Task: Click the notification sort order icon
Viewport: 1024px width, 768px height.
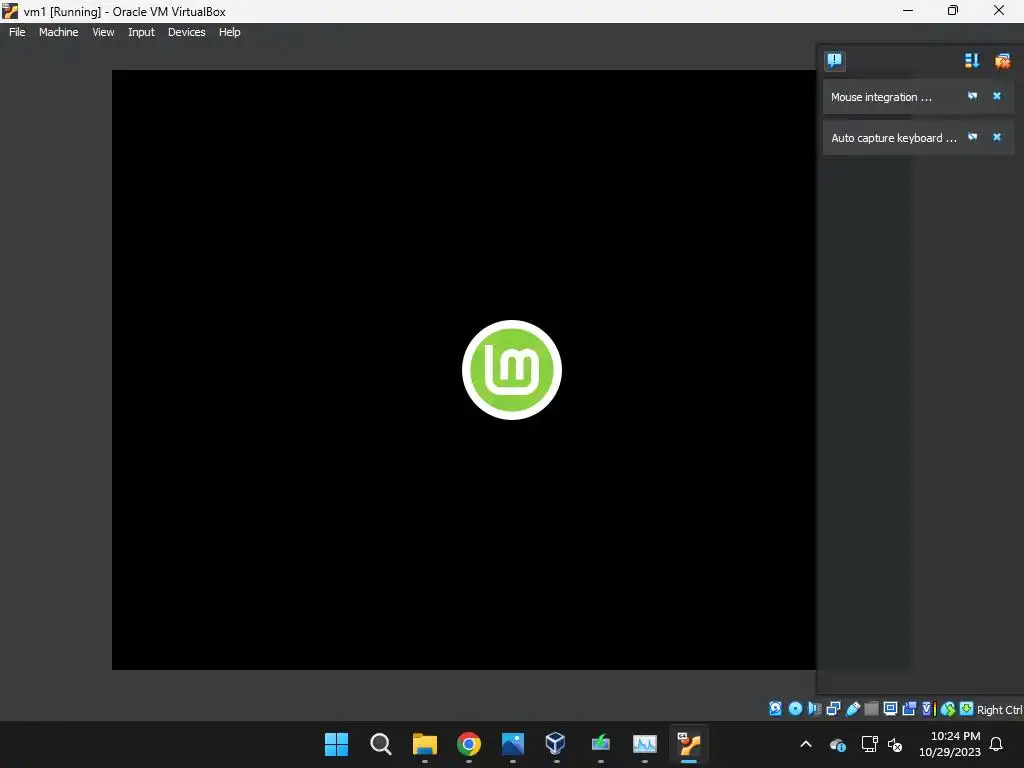Action: (x=972, y=61)
